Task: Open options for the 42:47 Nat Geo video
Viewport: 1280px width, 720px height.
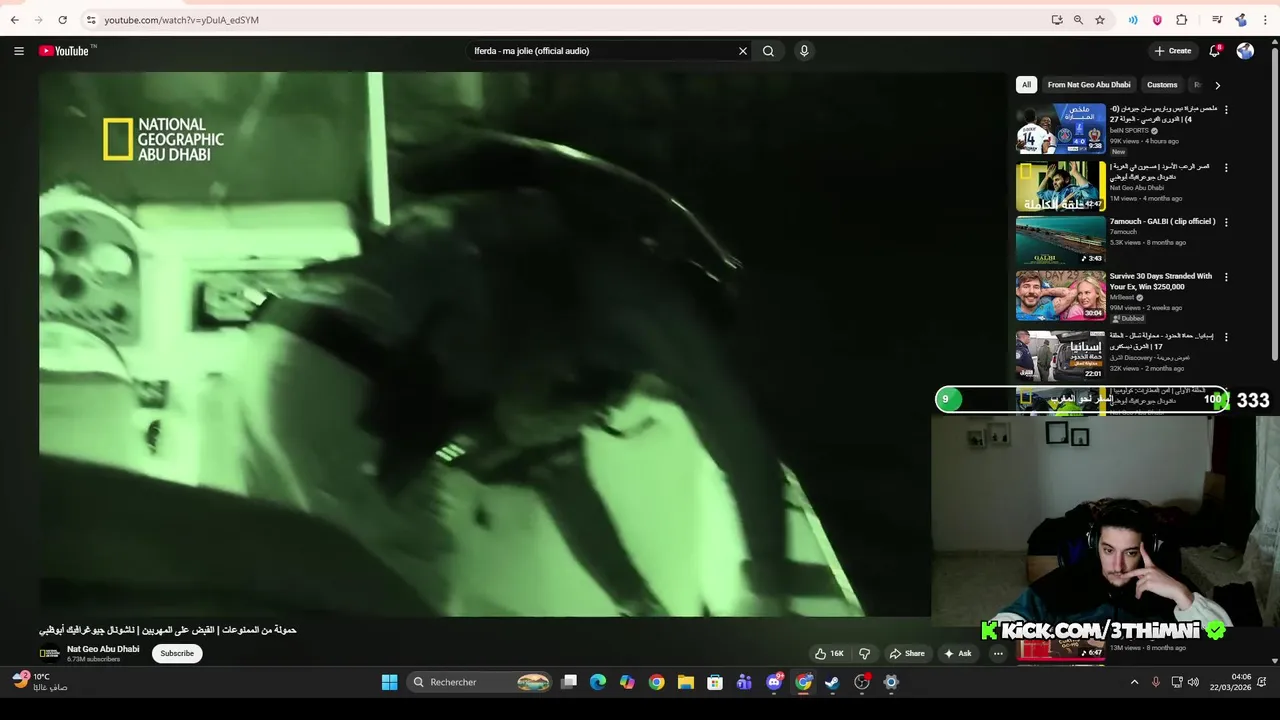Action: (1226, 167)
